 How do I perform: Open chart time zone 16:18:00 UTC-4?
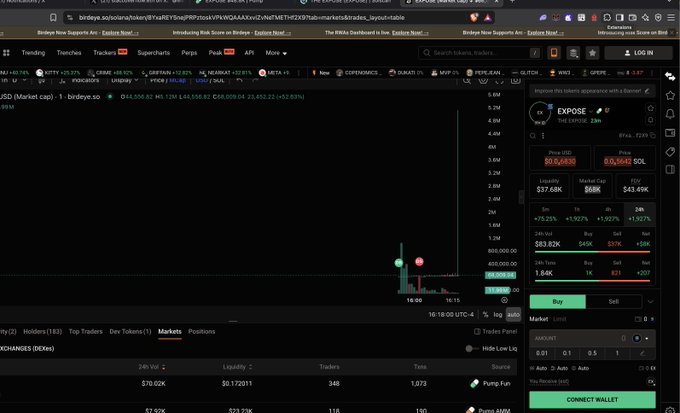tap(451, 315)
